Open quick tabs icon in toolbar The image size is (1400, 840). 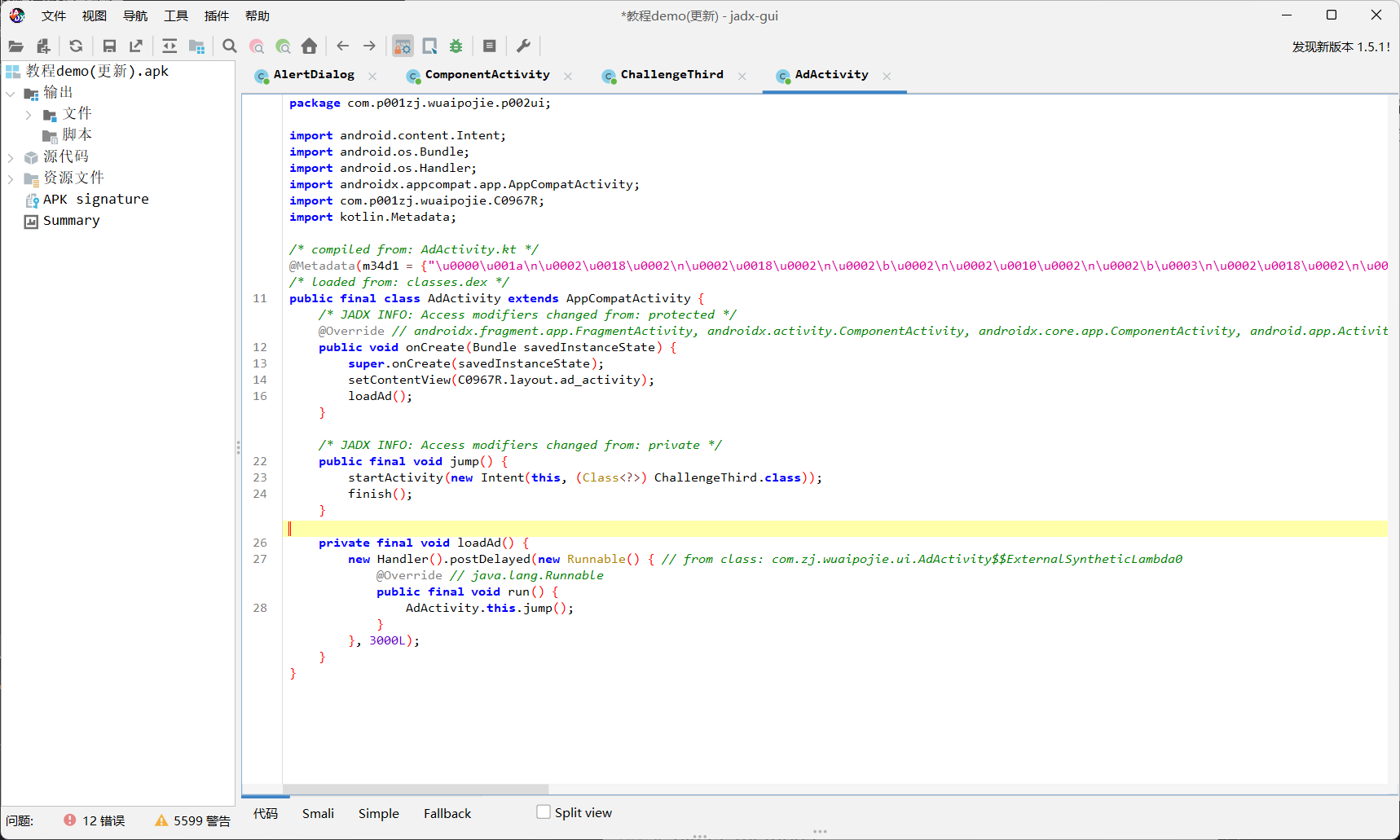(x=429, y=46)
